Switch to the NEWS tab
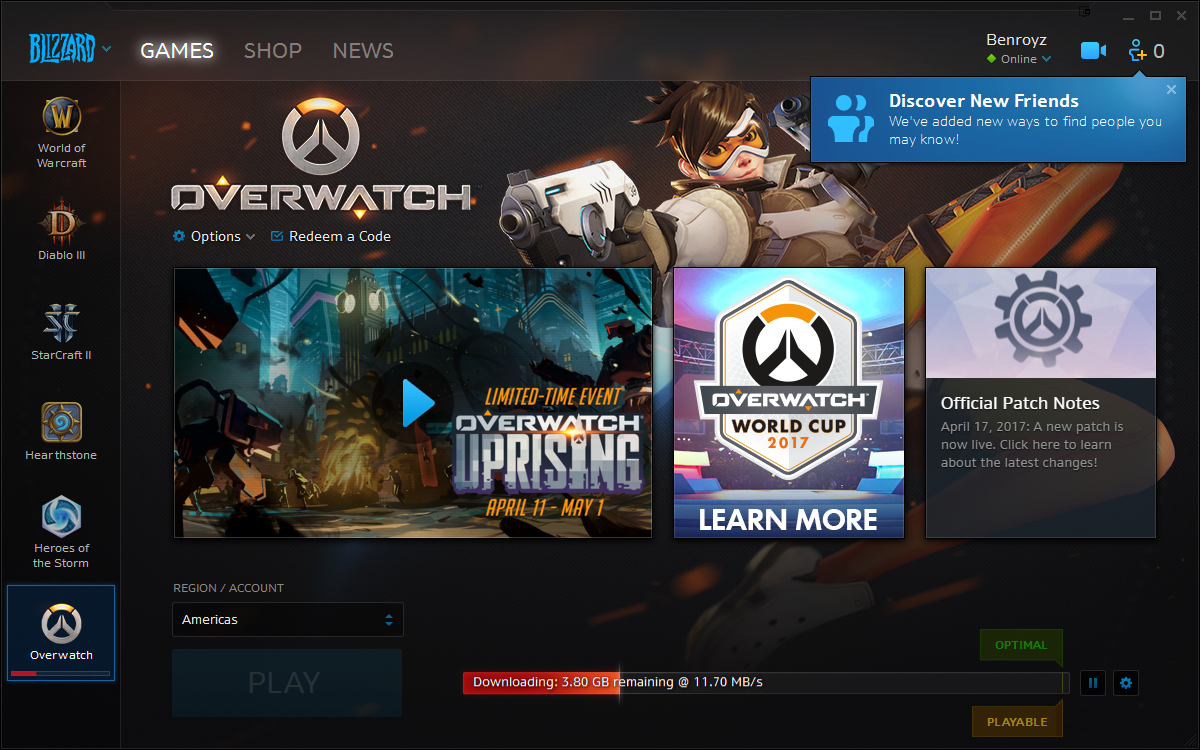 click(363, 51)
